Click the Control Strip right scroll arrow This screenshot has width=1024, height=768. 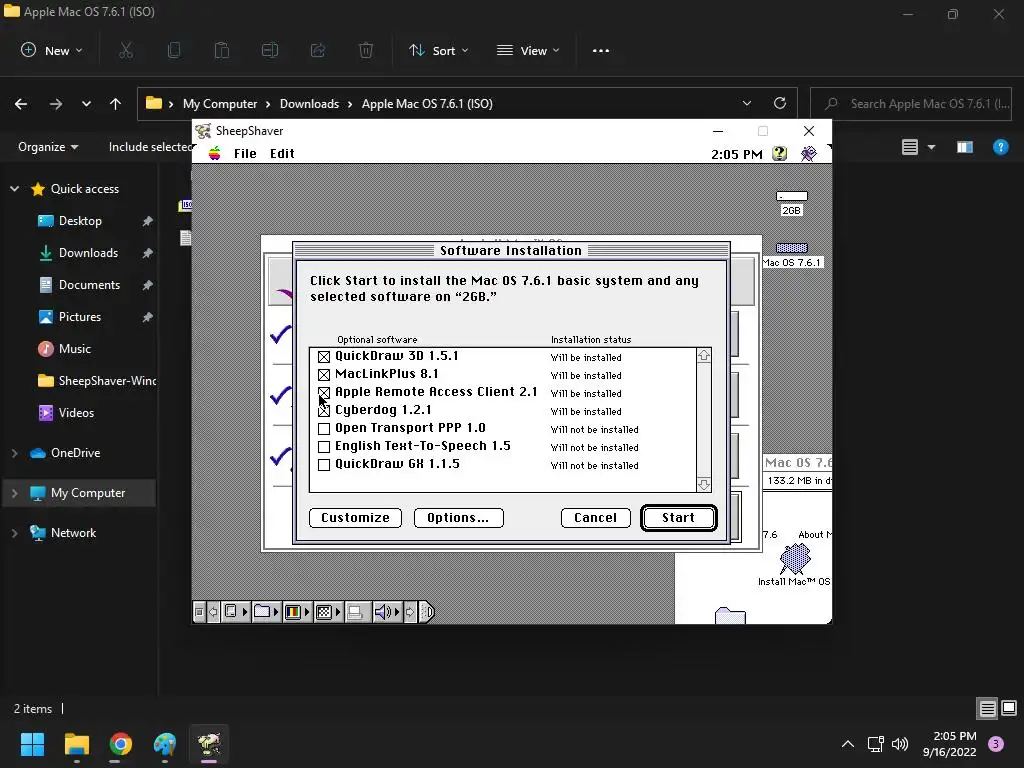410,612
